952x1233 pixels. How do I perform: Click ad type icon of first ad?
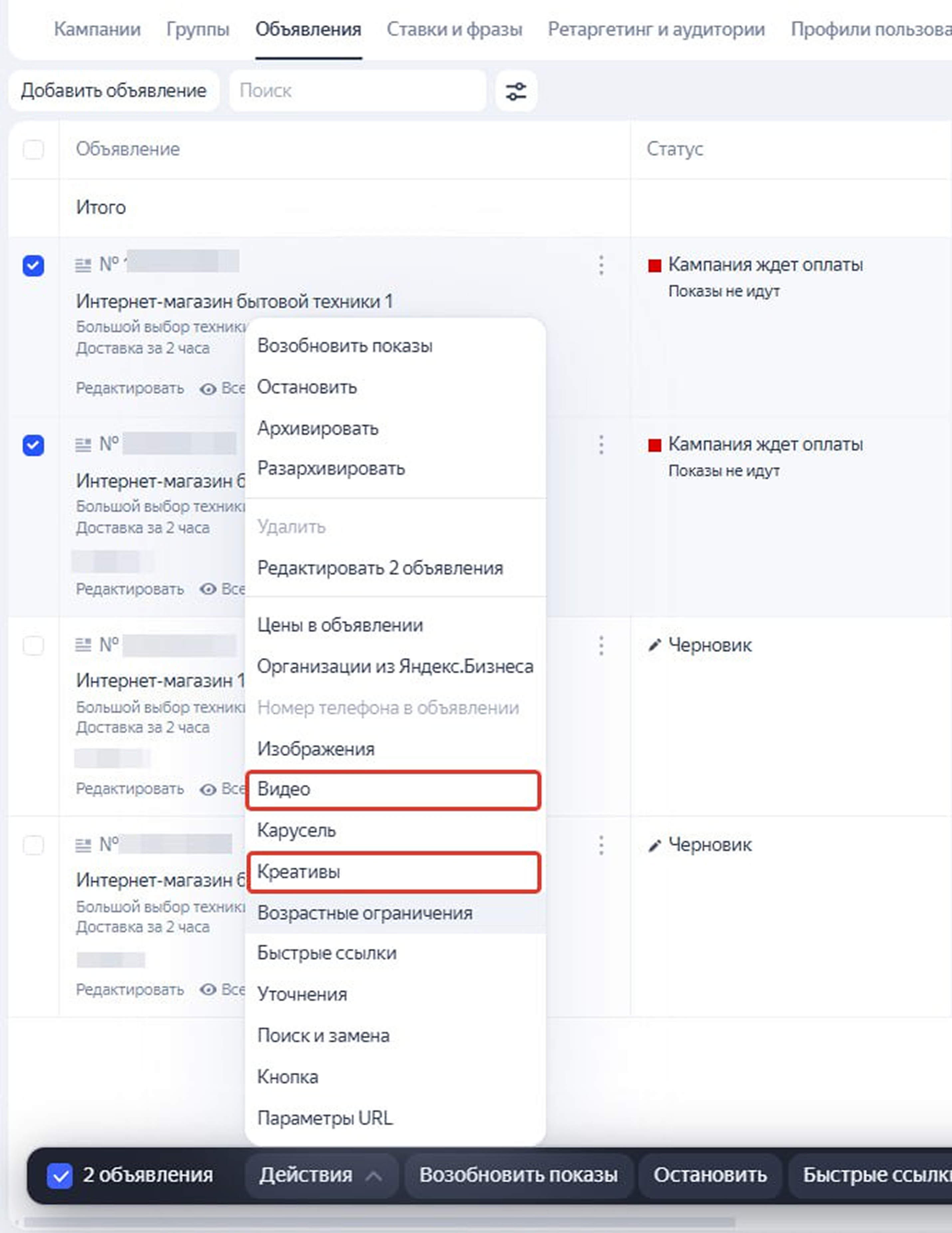(83, 265)
